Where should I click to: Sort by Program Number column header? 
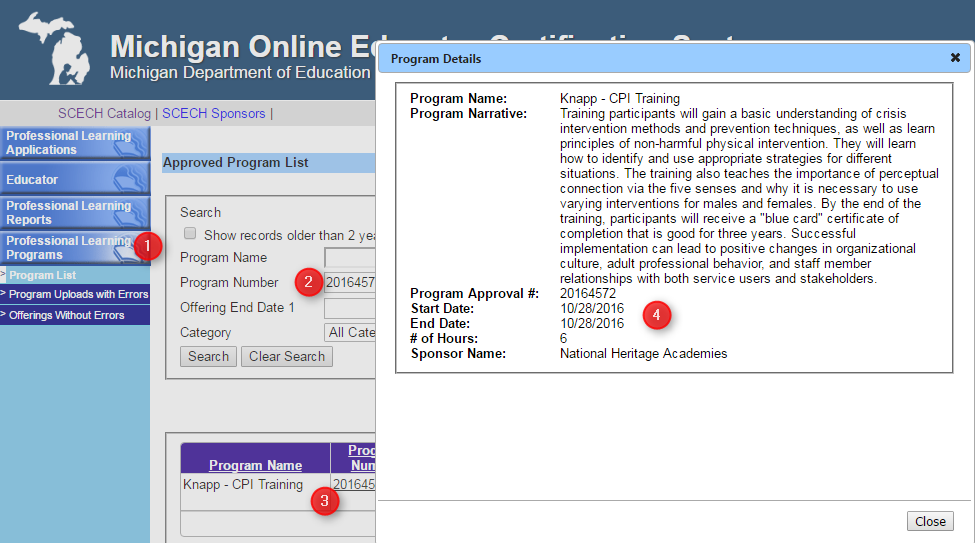click(362, 458)
